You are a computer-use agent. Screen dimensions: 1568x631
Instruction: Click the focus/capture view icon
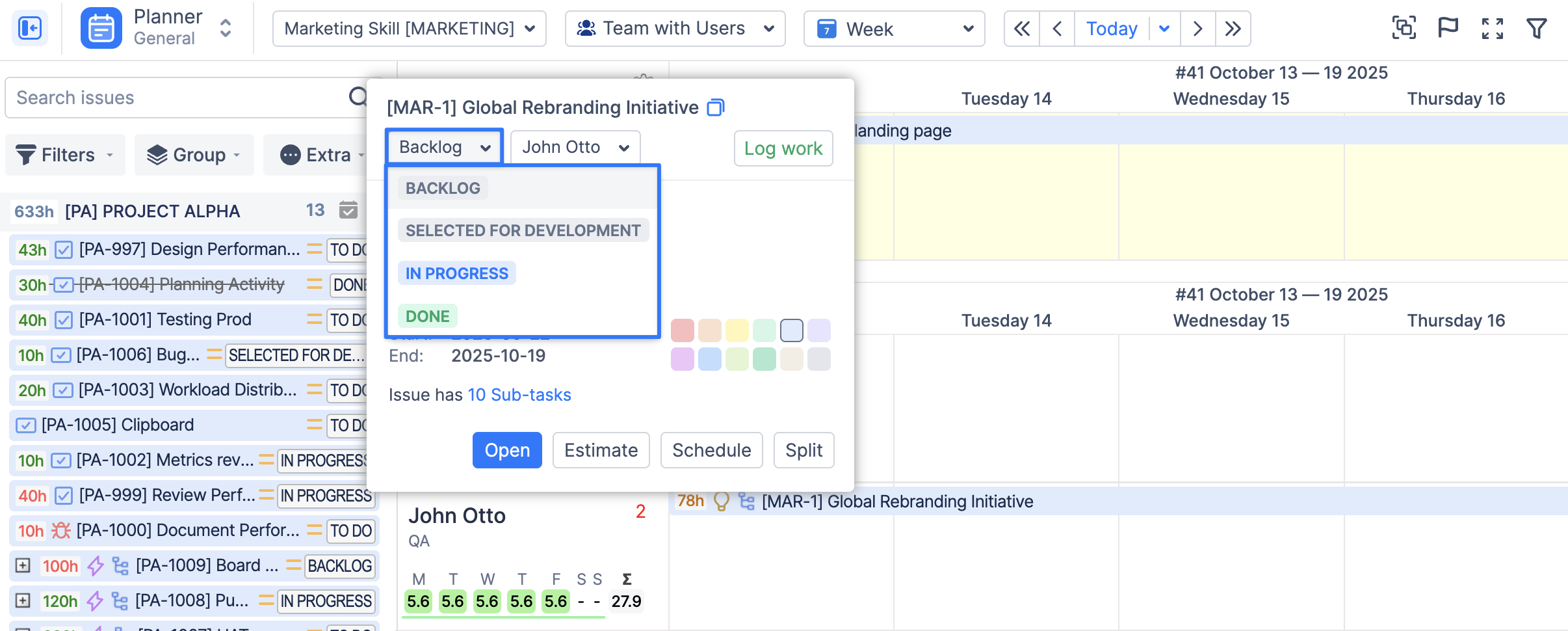(x=1404, y=29)
